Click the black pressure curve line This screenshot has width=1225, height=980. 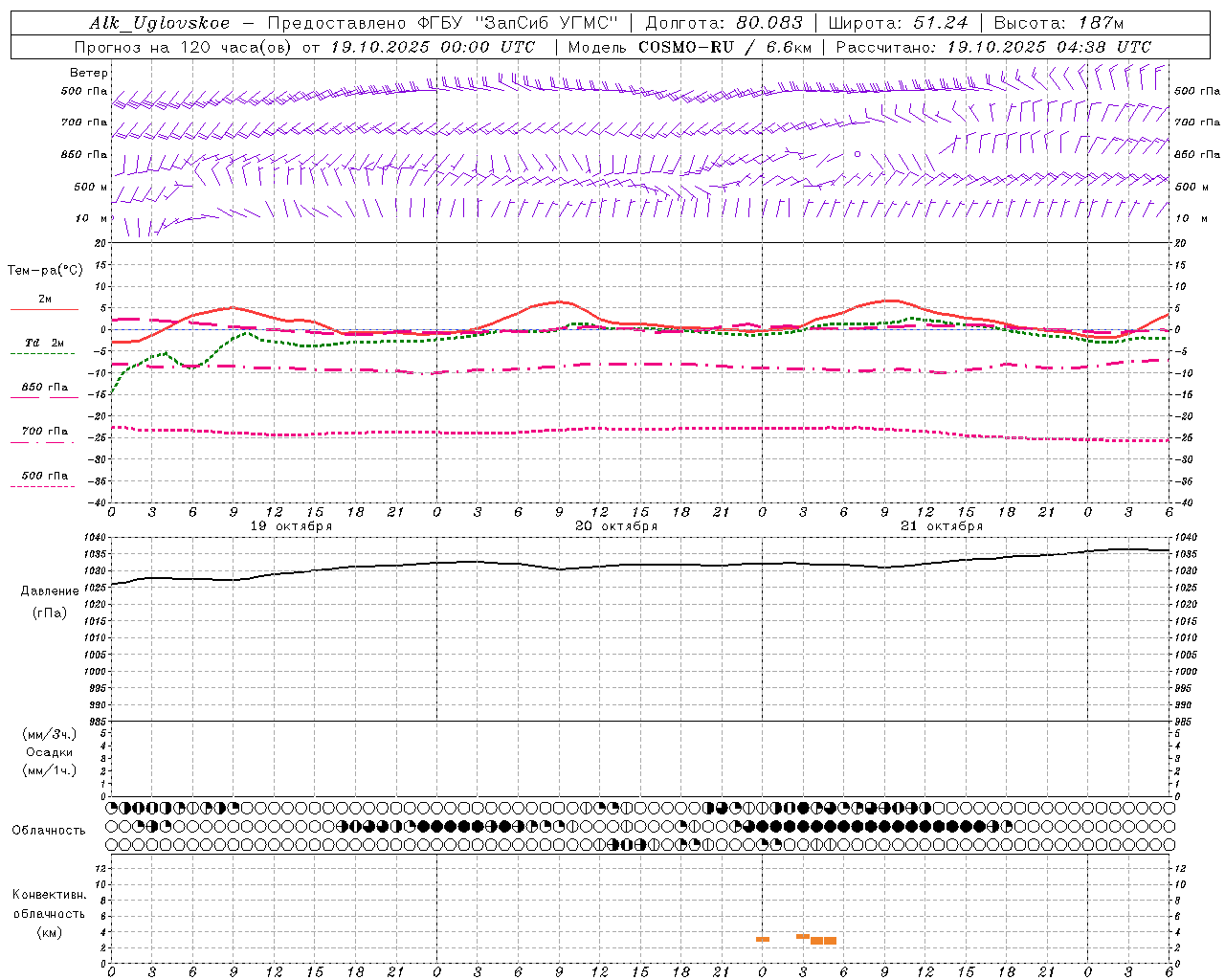tap(640, 566)
